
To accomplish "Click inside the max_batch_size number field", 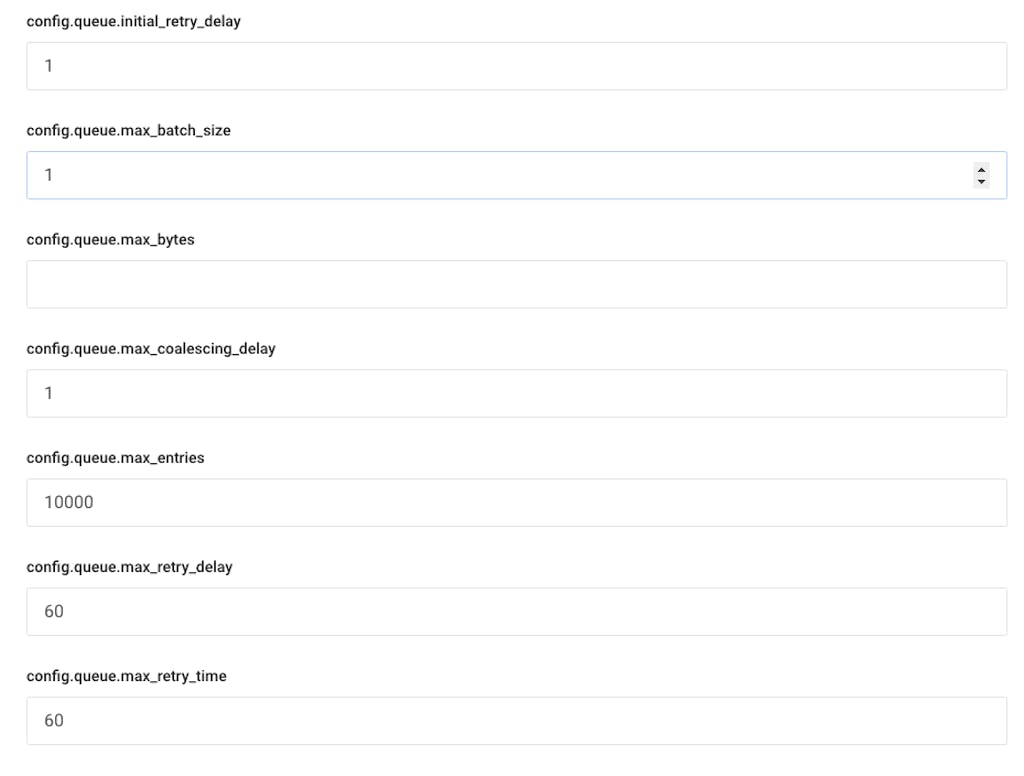I will click(500, 175).
